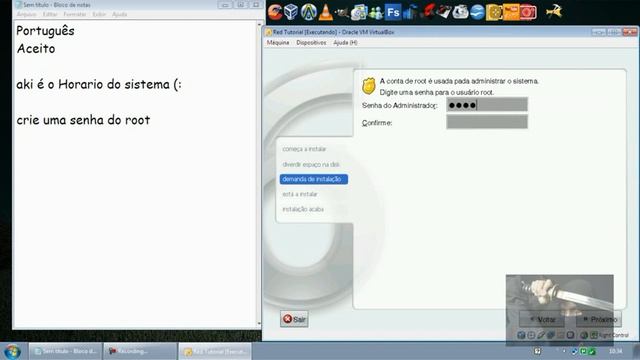Click the Voltar button in installer
The width and height of the screenshot is (640, 360).
542,319
